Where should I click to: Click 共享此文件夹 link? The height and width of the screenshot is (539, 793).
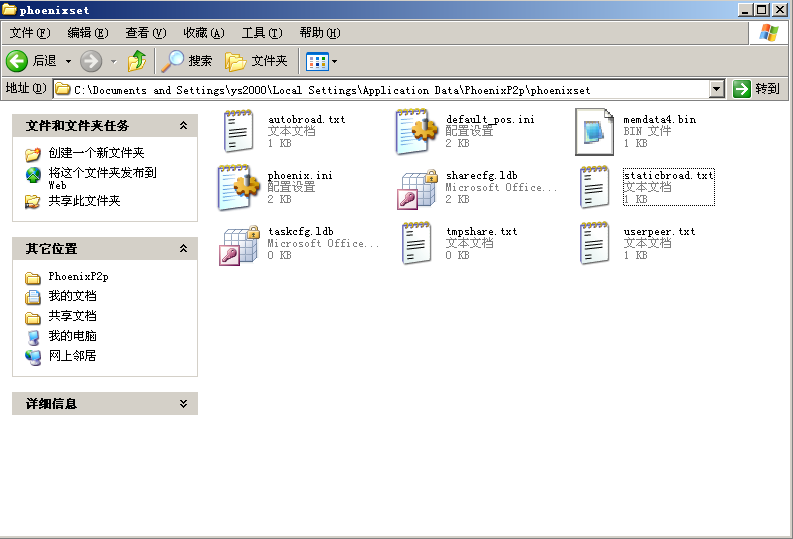pos(84,201)
